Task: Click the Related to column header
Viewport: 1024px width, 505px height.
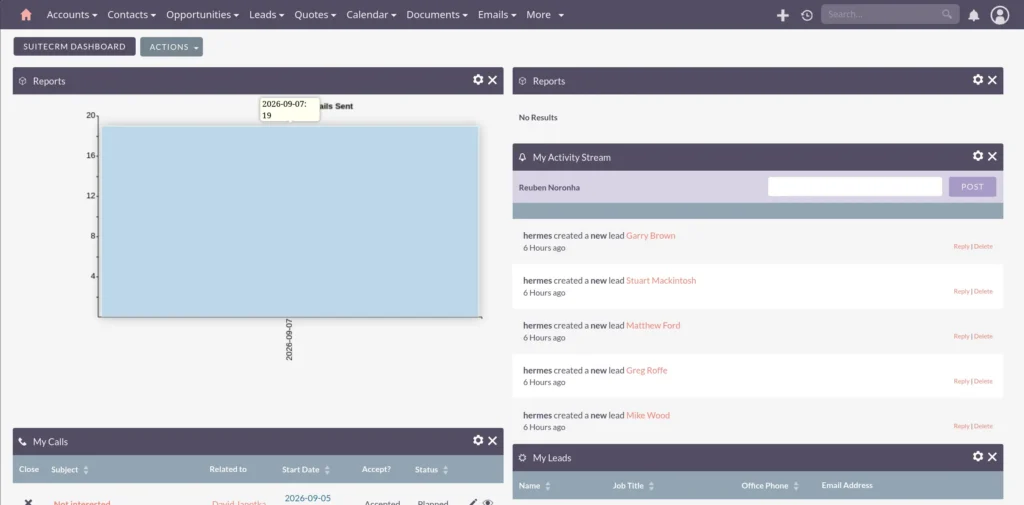Action: [x=228, y=470]
